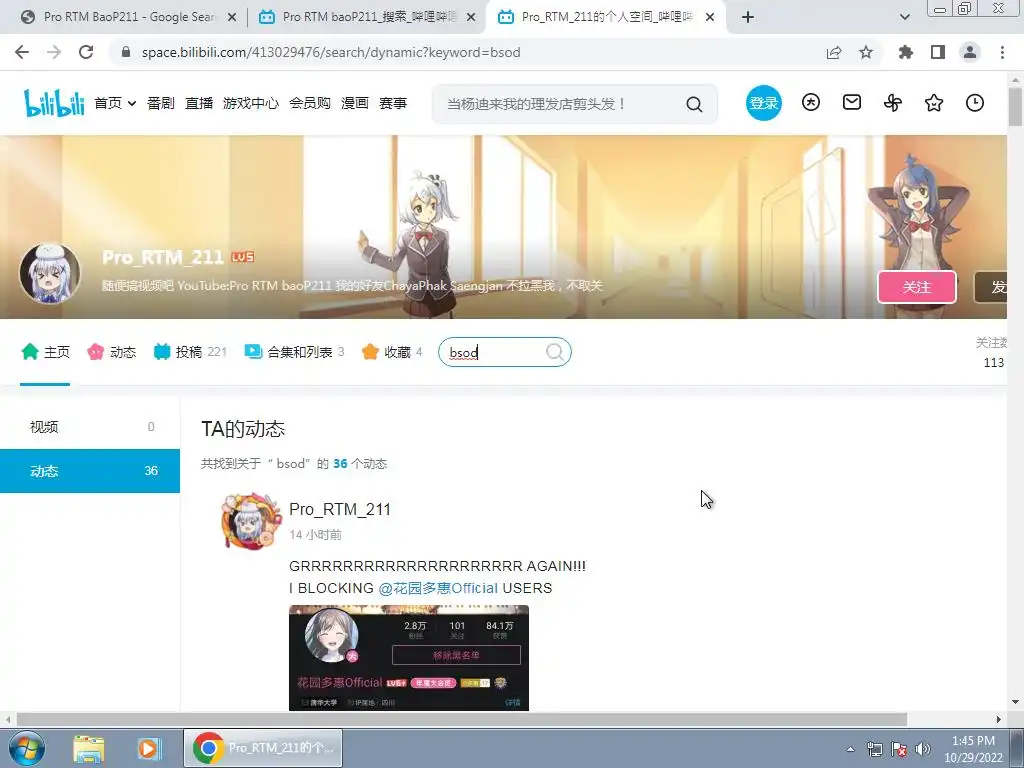Open the tab search chevron
The image size is (1024, 768).
click(904, 17)
